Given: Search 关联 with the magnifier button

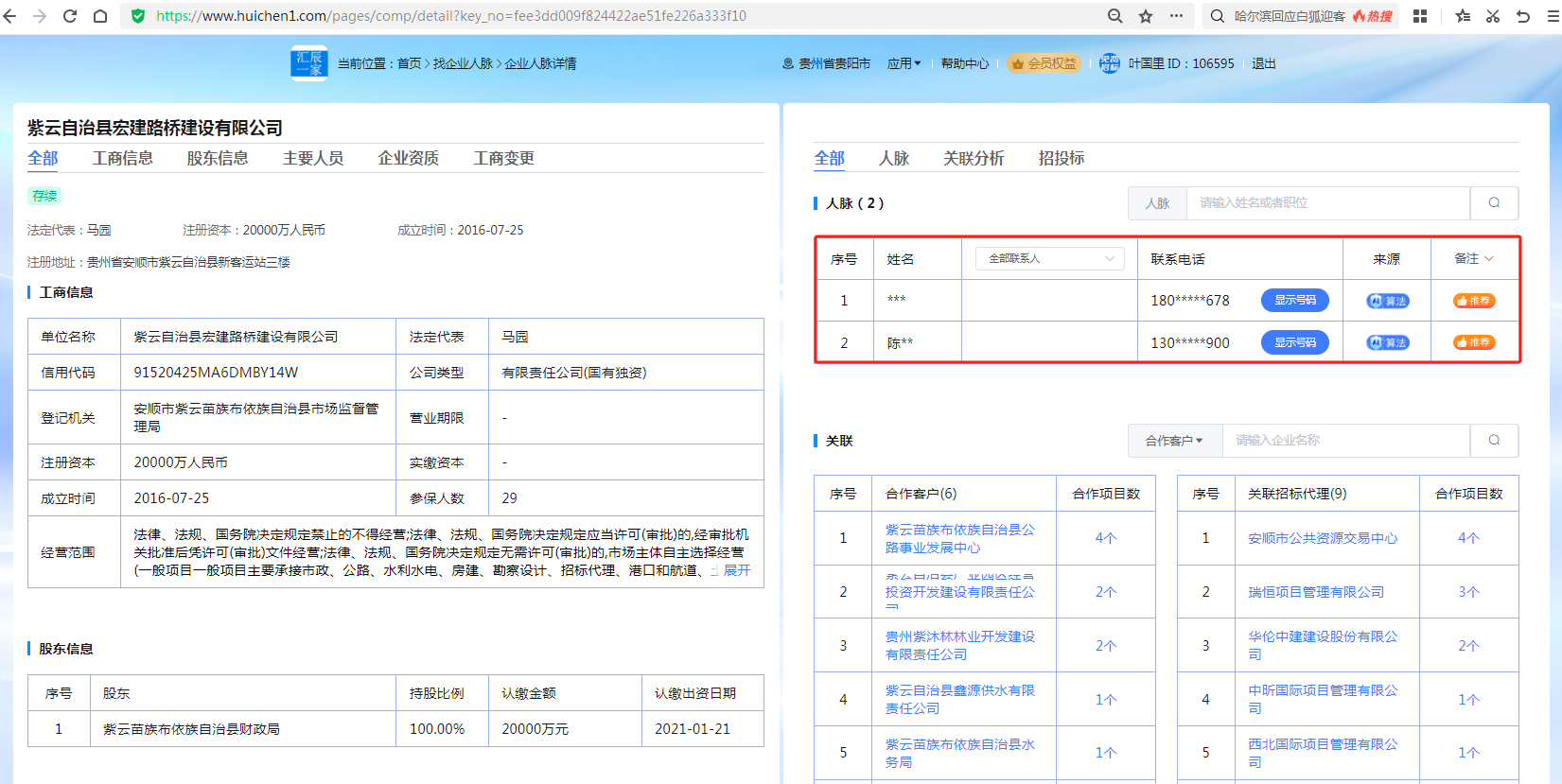Looking at the screenshot, I should click(x=1494, y=440).
